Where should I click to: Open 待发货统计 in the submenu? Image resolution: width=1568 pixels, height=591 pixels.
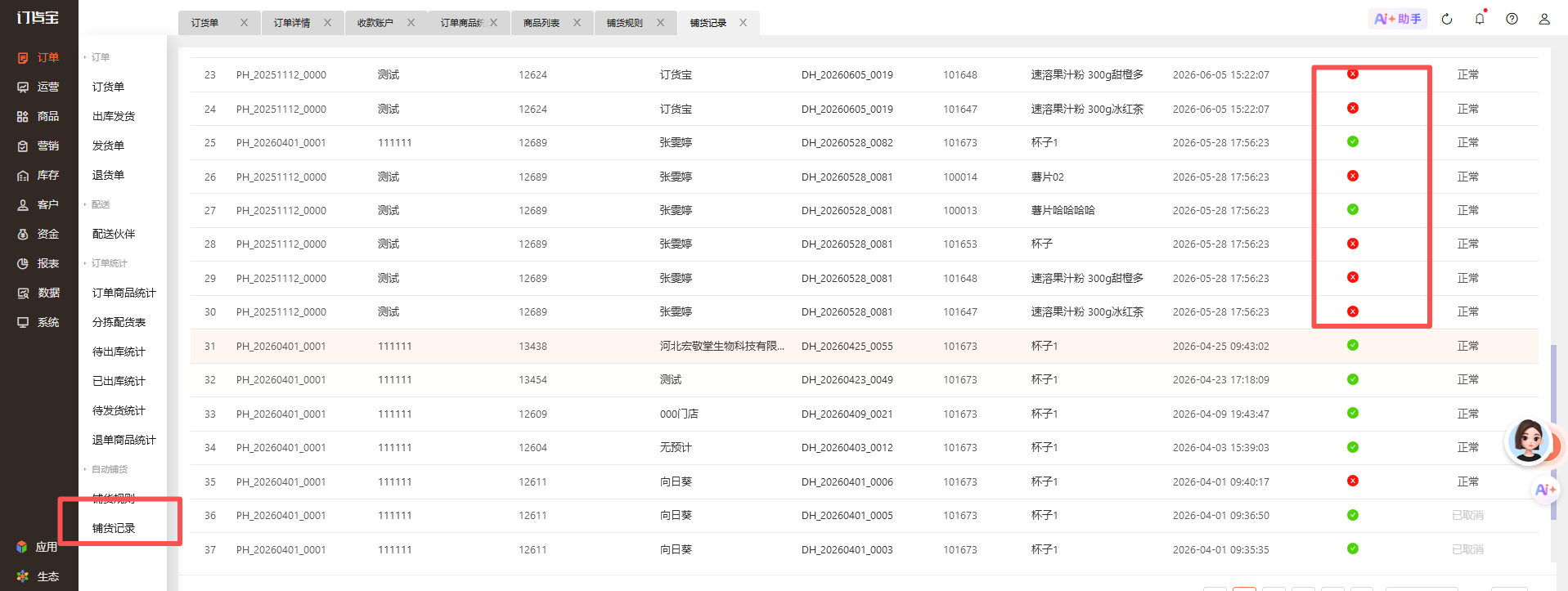[119, 410]
